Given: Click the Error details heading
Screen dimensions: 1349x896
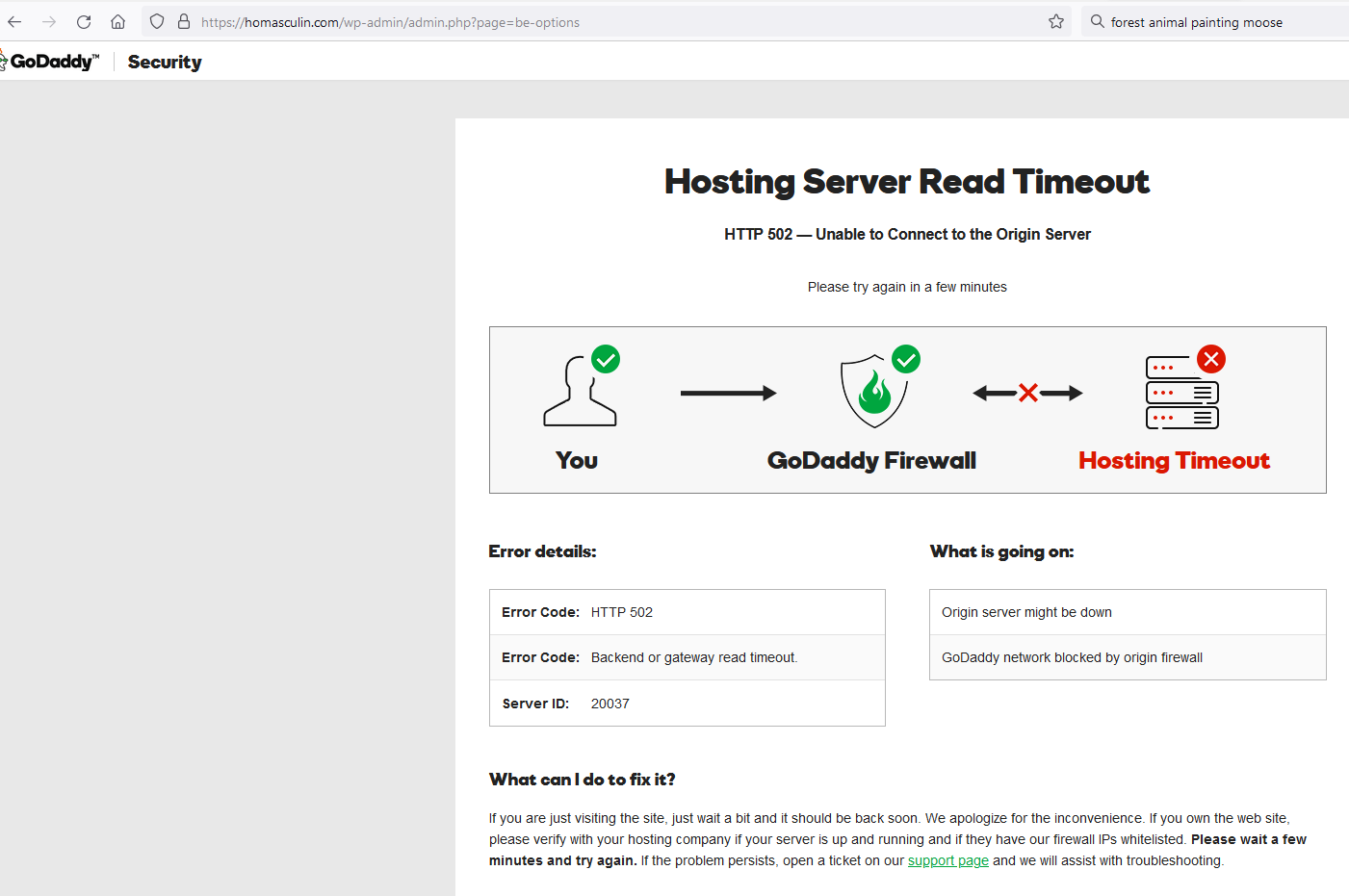Looking at the screenshot, I should click(x=542, y=551).
